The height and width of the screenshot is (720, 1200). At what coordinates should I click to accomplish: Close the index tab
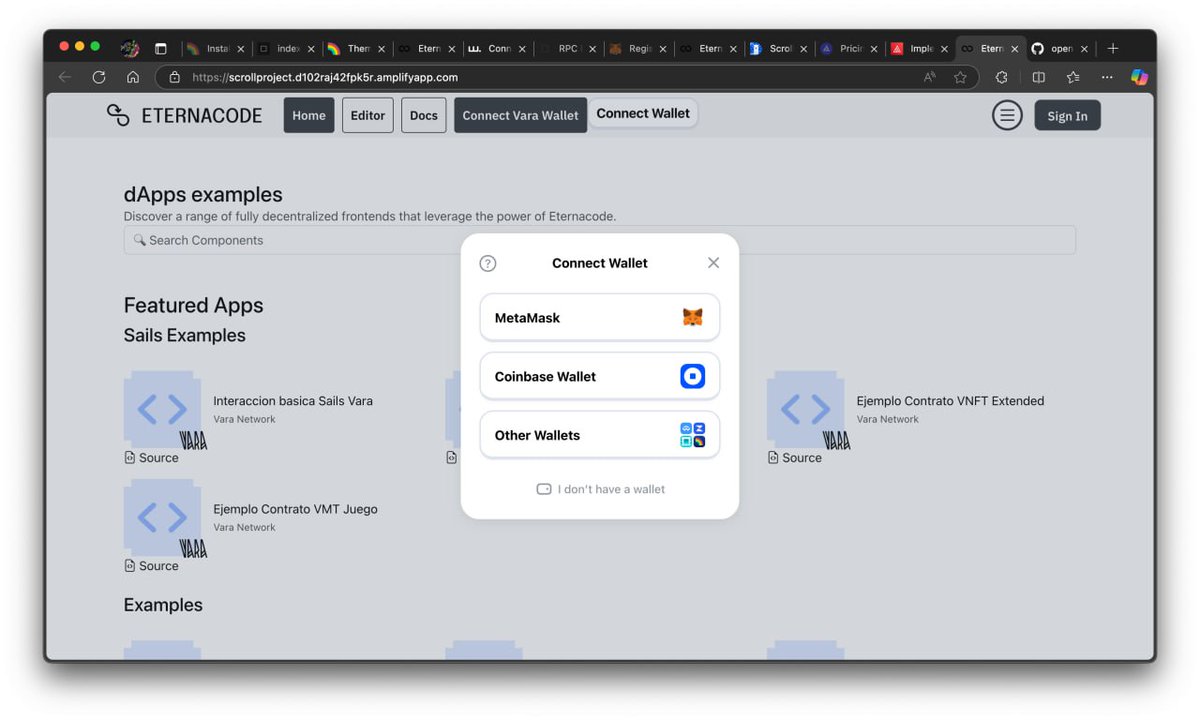[311, 48]
